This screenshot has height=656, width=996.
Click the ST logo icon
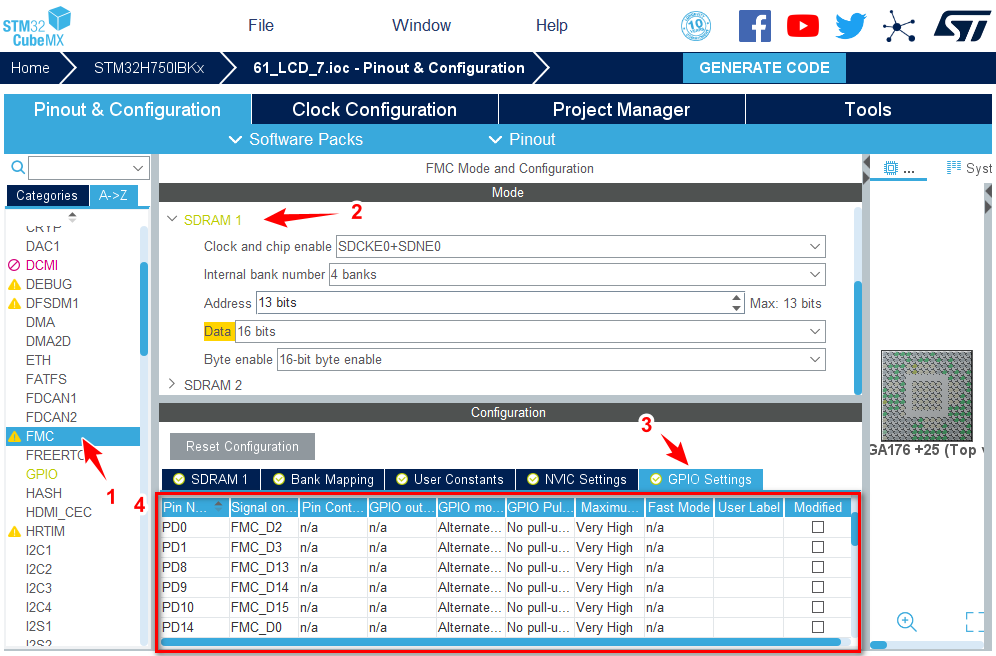(x=961, y=26)
